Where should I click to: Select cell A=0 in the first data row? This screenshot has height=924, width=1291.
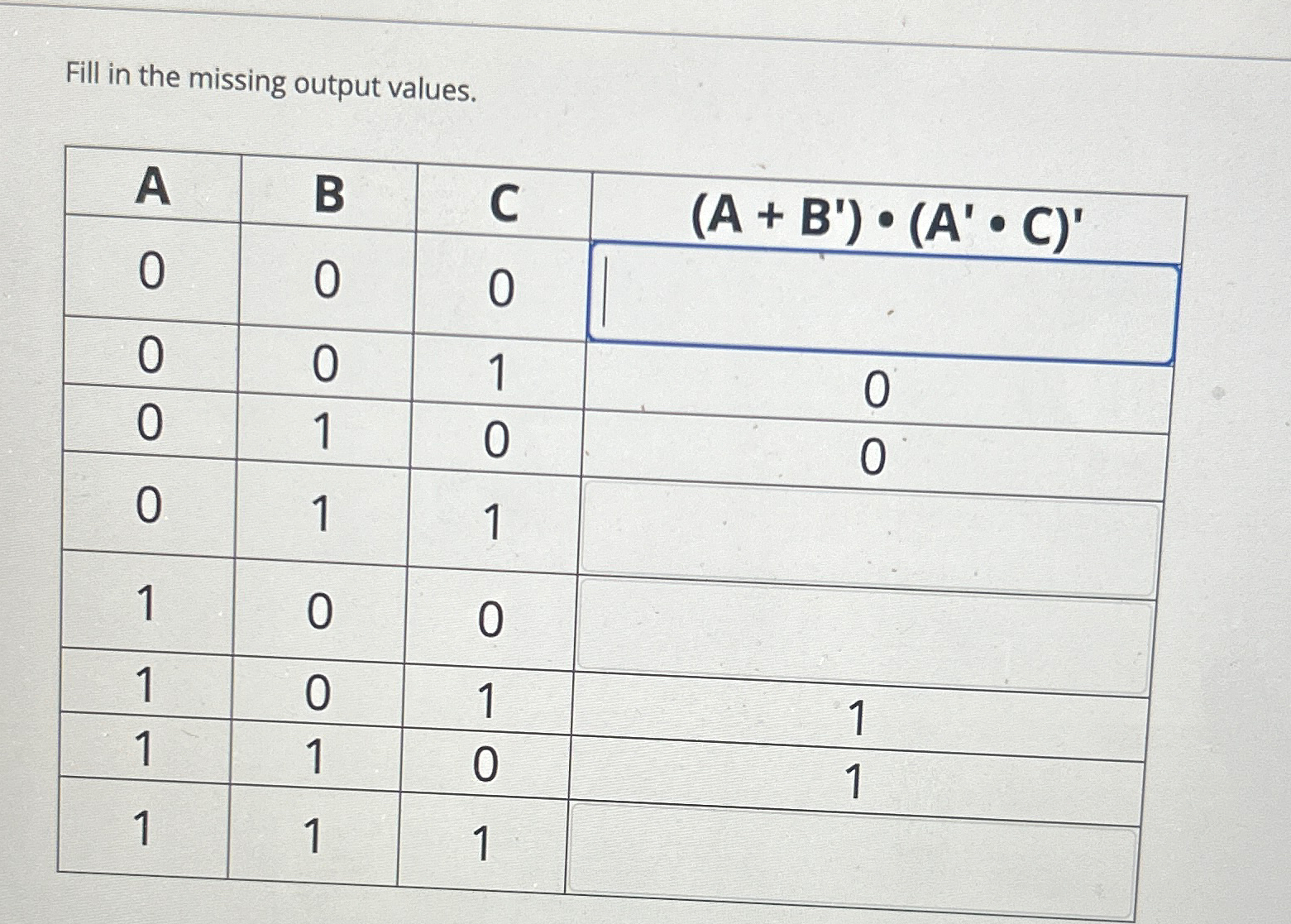pyautogui.click(x=151, y=273)
